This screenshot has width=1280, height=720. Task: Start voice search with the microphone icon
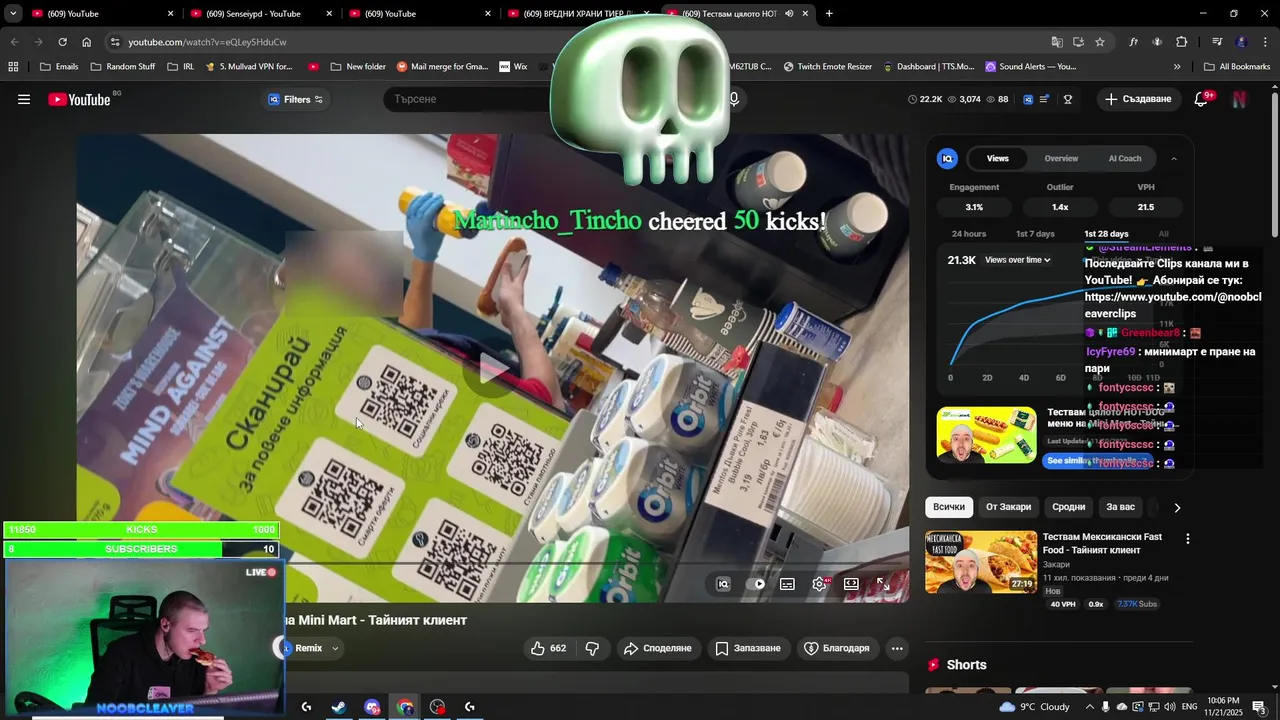pyautogui.click(x=734, y=99)
